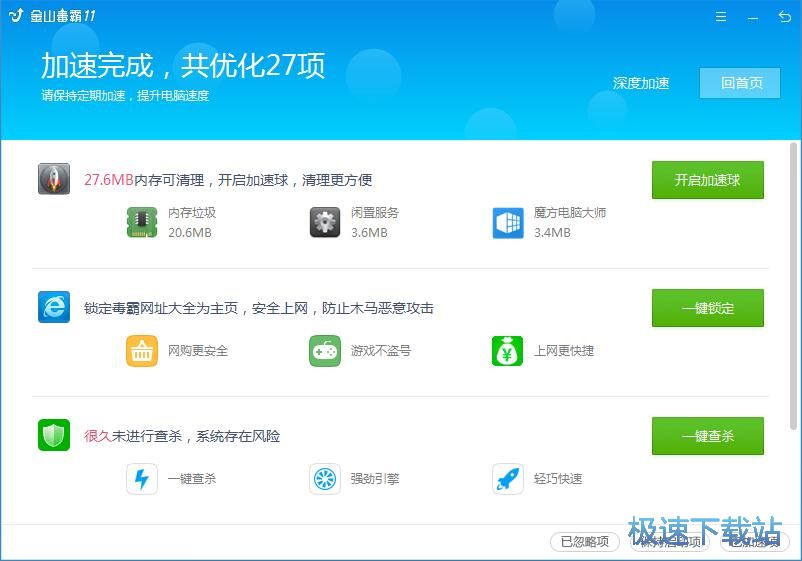Click the 3.6MB idle services value
Screen dimensions: 802x561
pos(369,233)
